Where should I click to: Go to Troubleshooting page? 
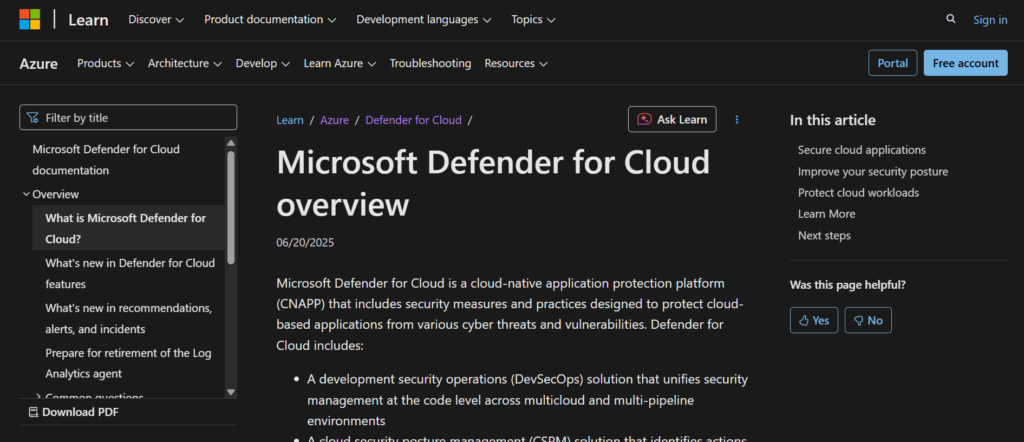click(430, 63)
